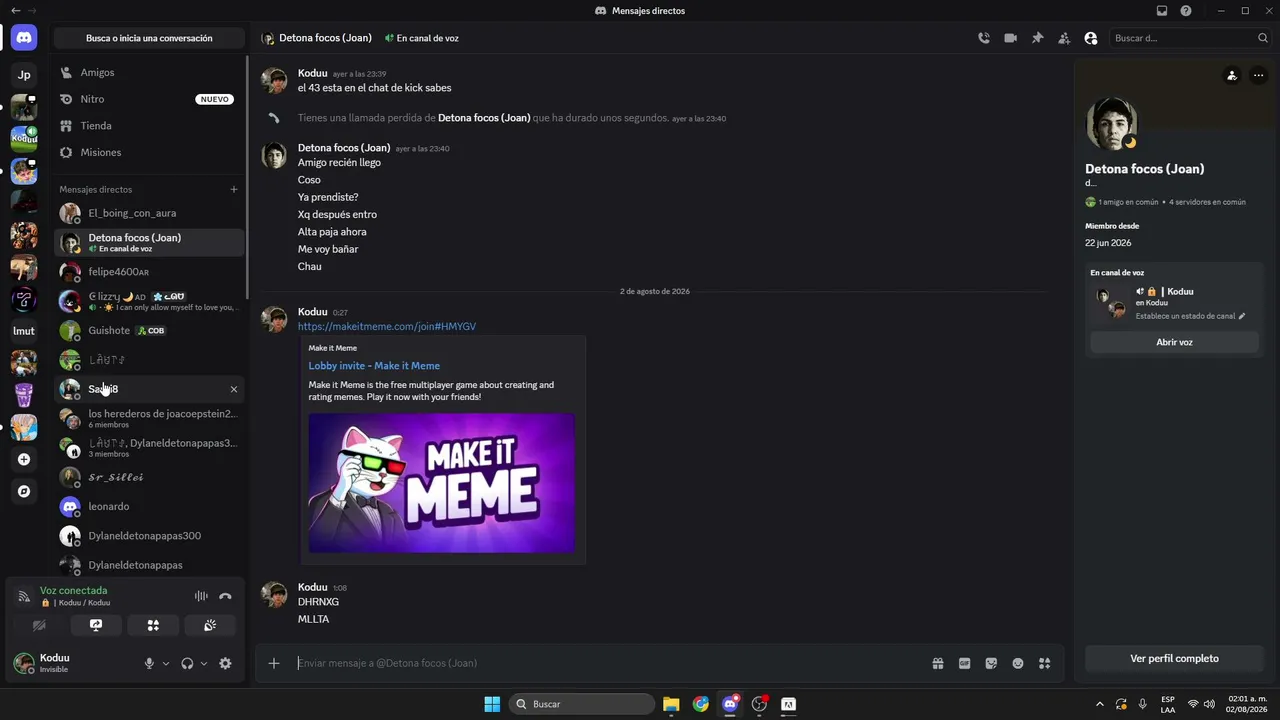Screen dimensions: 1280x720
Task: Disconnect from the voice call
Action: [x=225, y=596]
